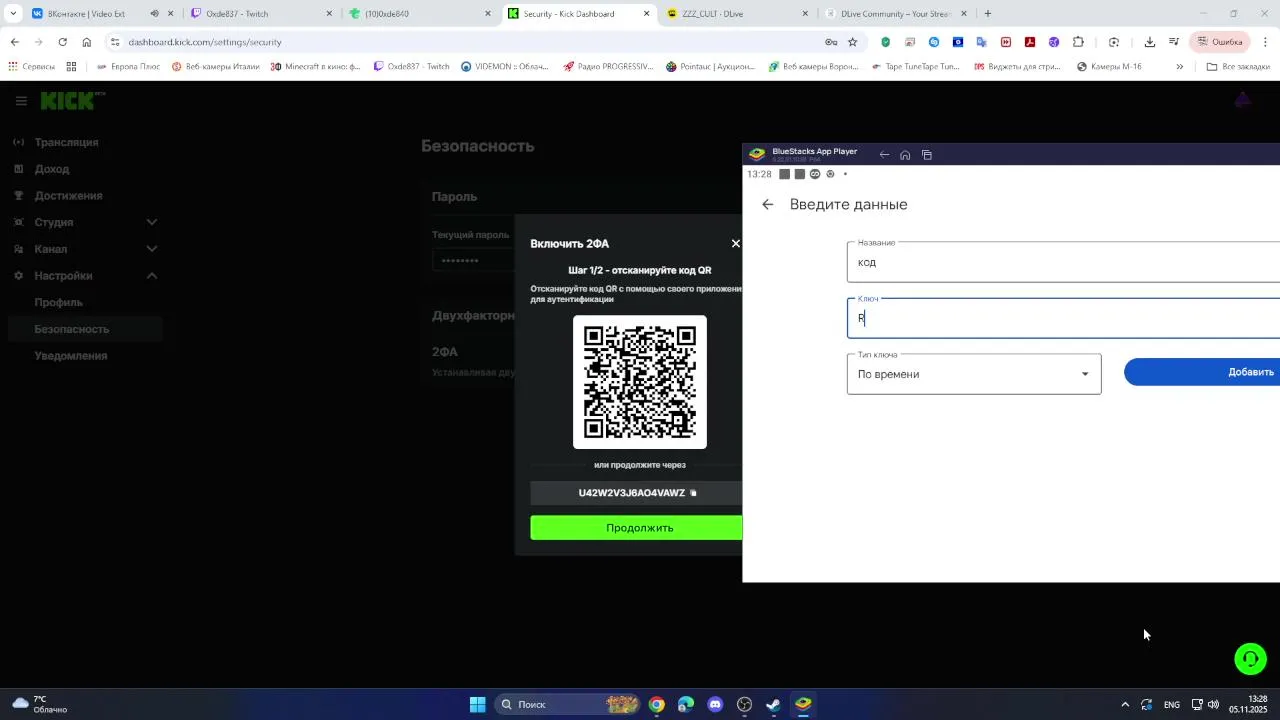The width and height of the screenshot is (1280, 720).
Task: Go to browser home page
Action: [87, 42]
